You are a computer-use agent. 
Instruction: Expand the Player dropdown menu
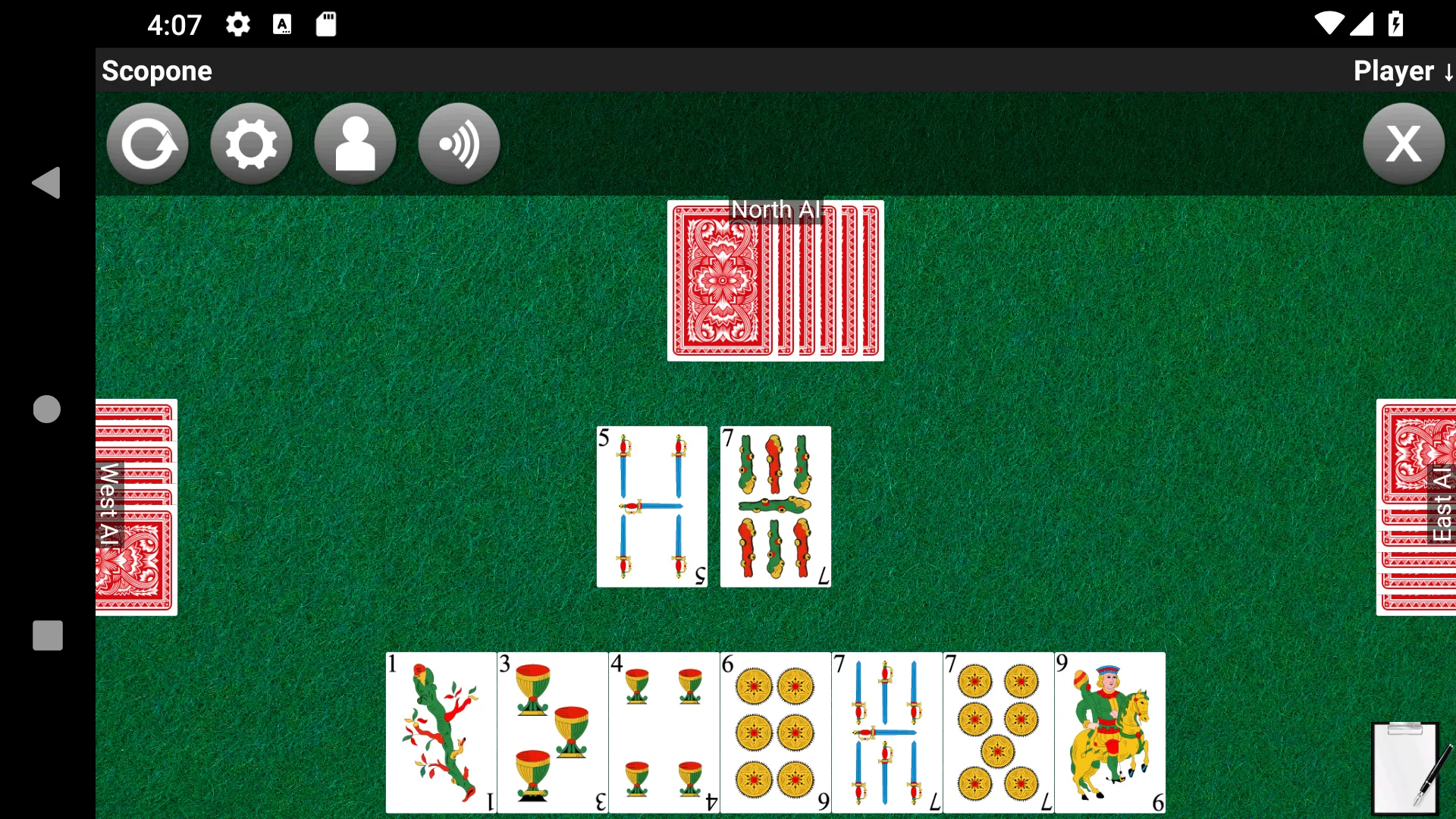tap(1399, 70)
